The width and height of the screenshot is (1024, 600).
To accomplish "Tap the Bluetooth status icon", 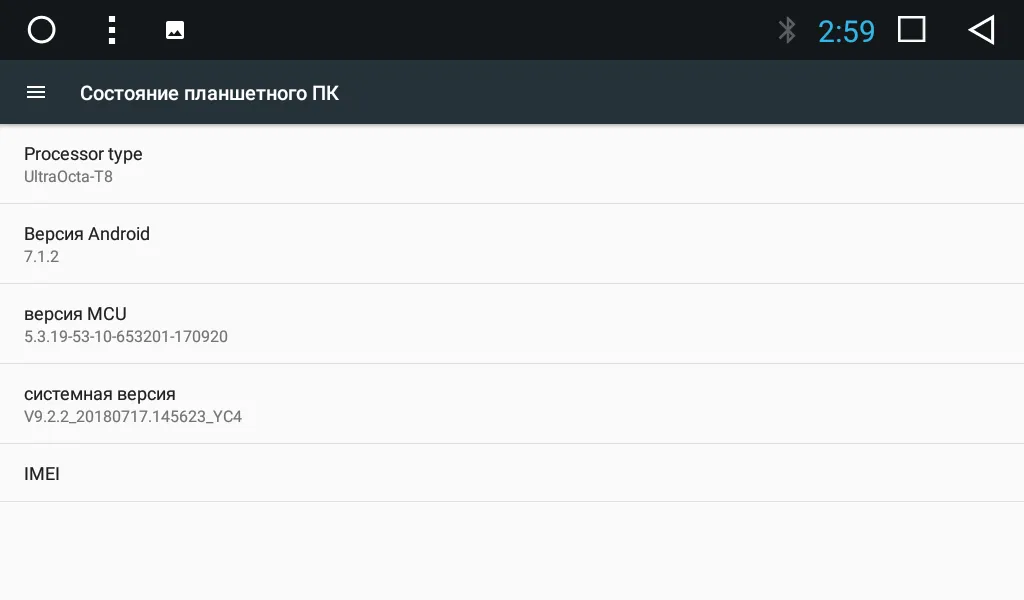I will 787,30.
